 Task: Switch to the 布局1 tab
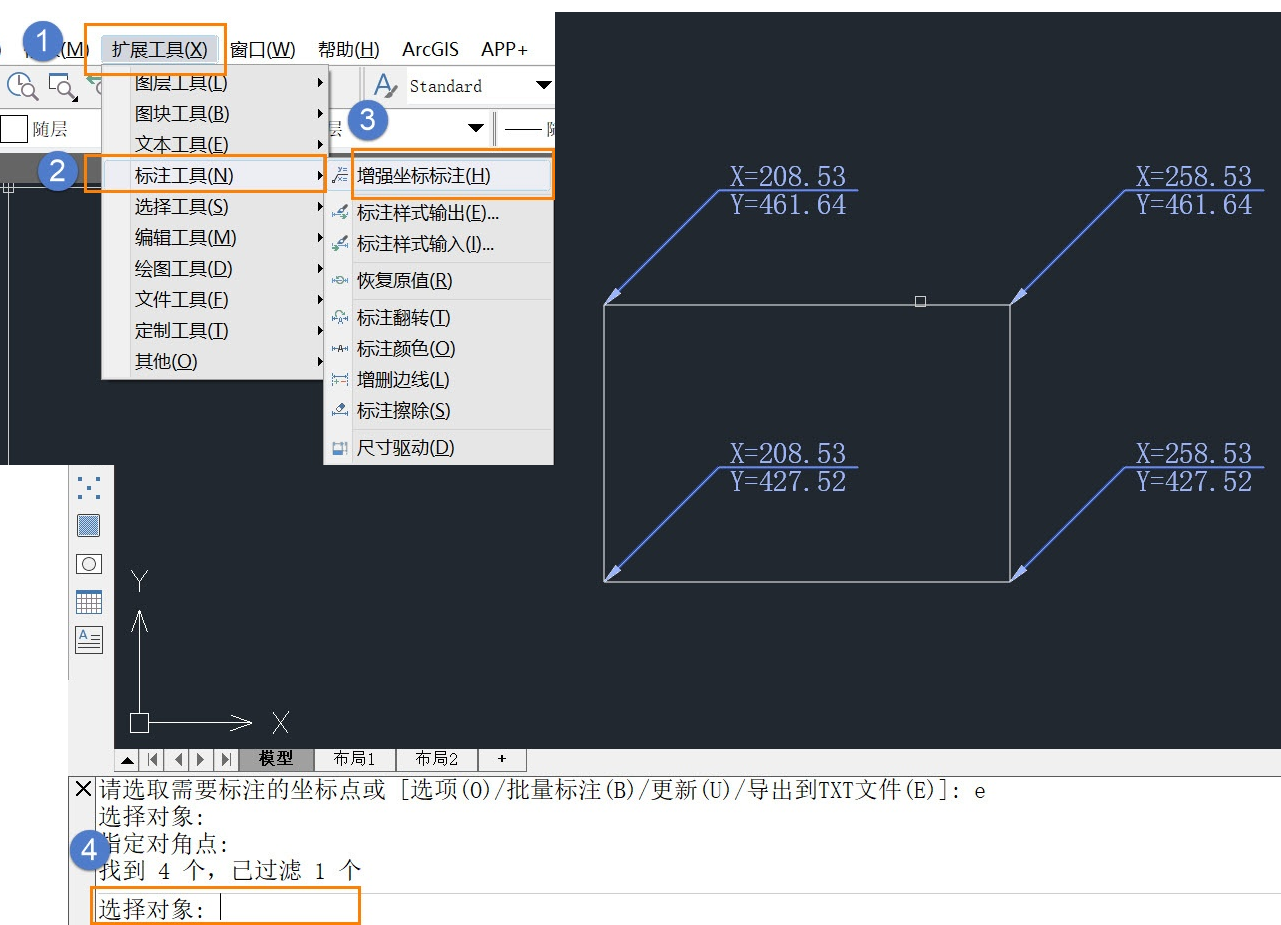coord(355,759)
